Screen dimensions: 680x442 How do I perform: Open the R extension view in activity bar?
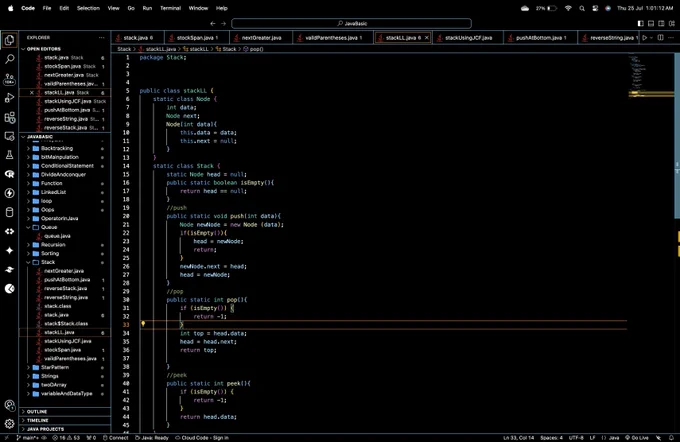(10, 174)
